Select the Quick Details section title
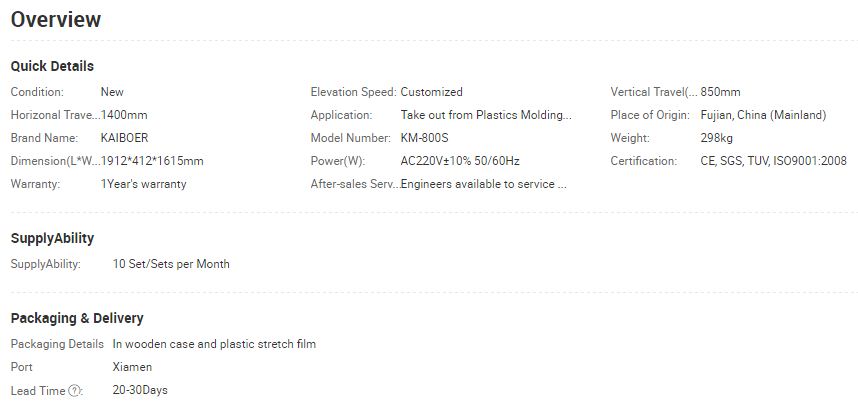This screenshot has height=418, width=858. pos(52,66)
